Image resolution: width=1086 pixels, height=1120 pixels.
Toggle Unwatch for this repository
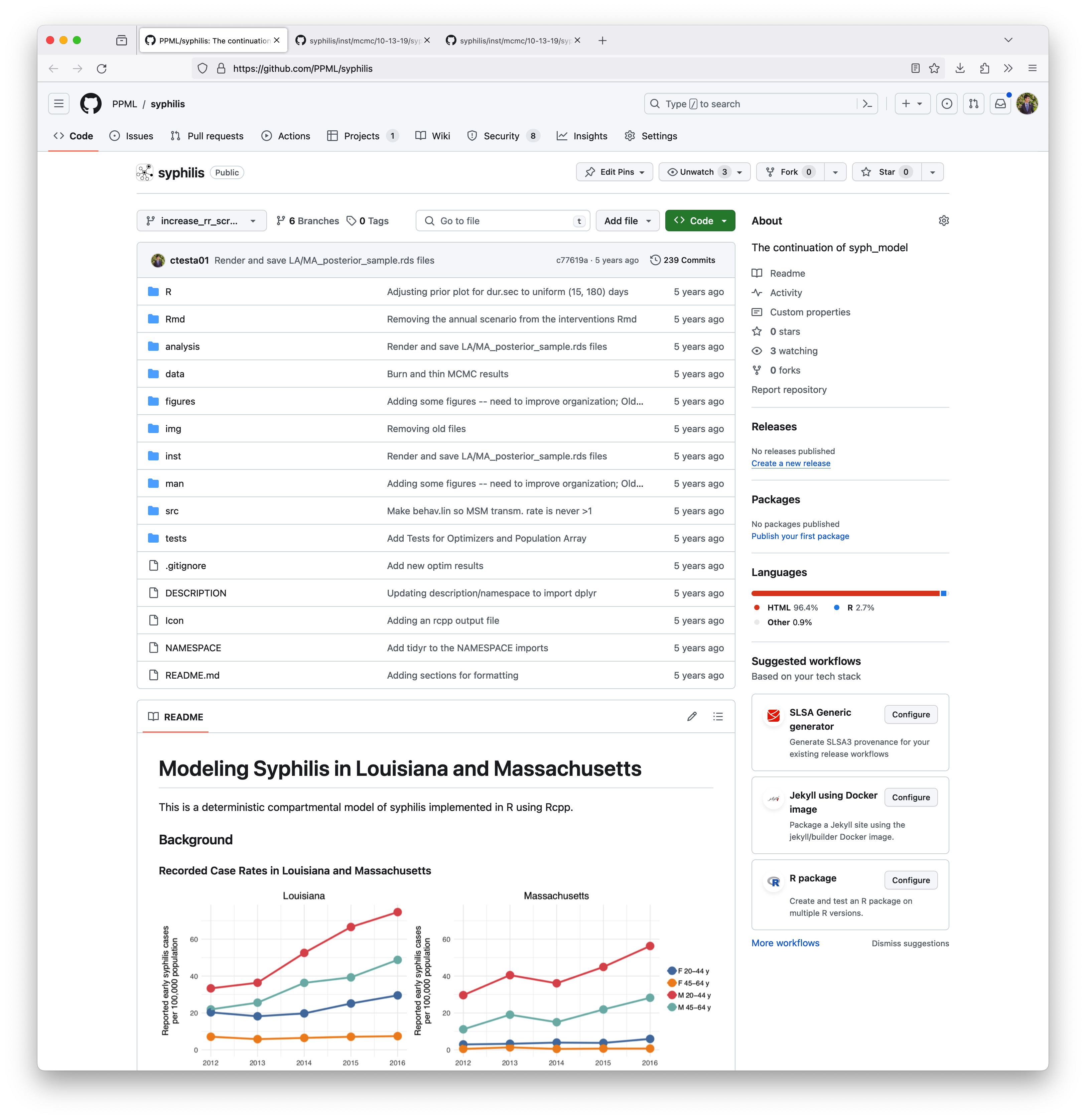[x=696, y=172]
